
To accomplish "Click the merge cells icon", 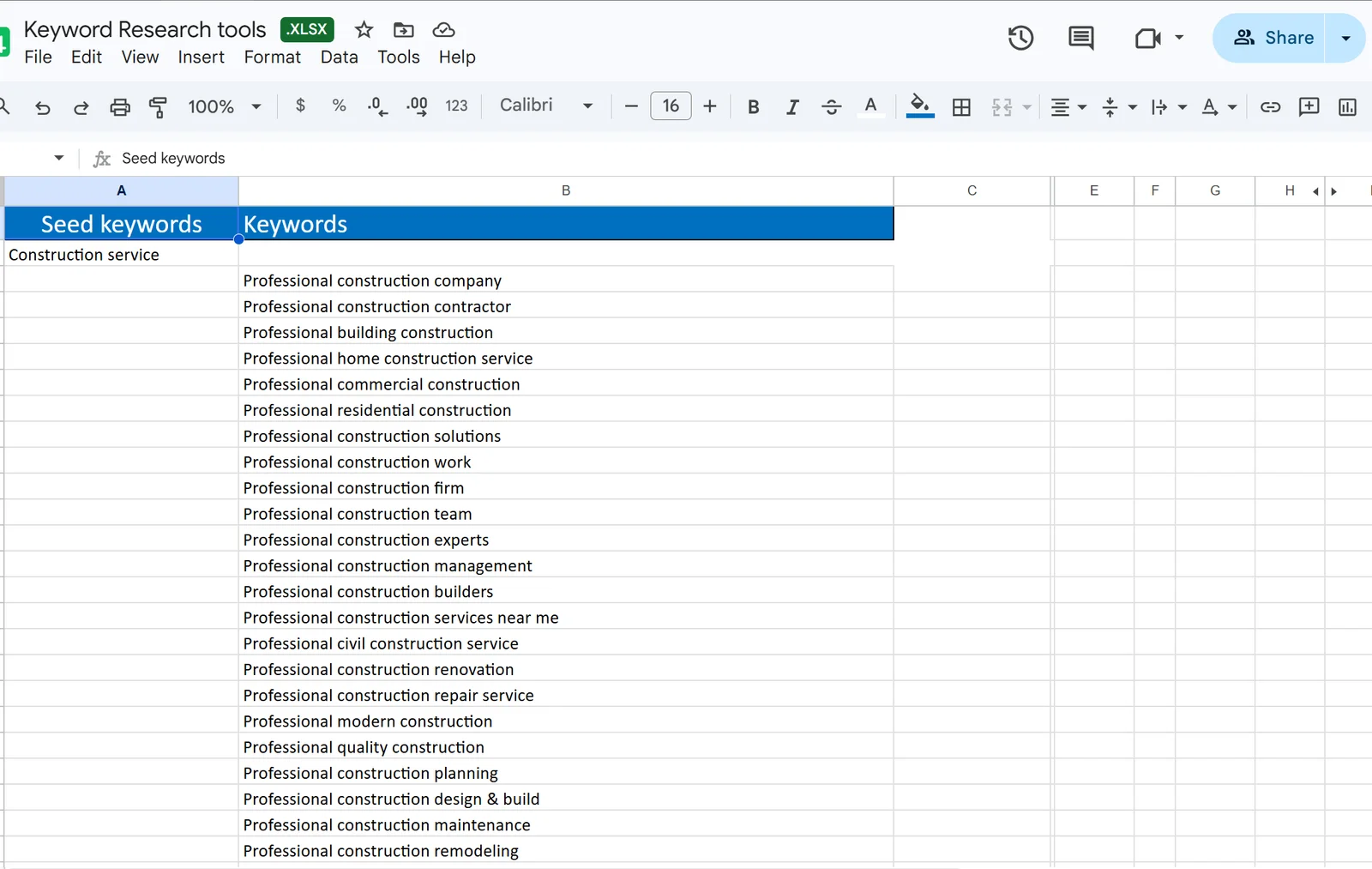I will coord(1002,107).
